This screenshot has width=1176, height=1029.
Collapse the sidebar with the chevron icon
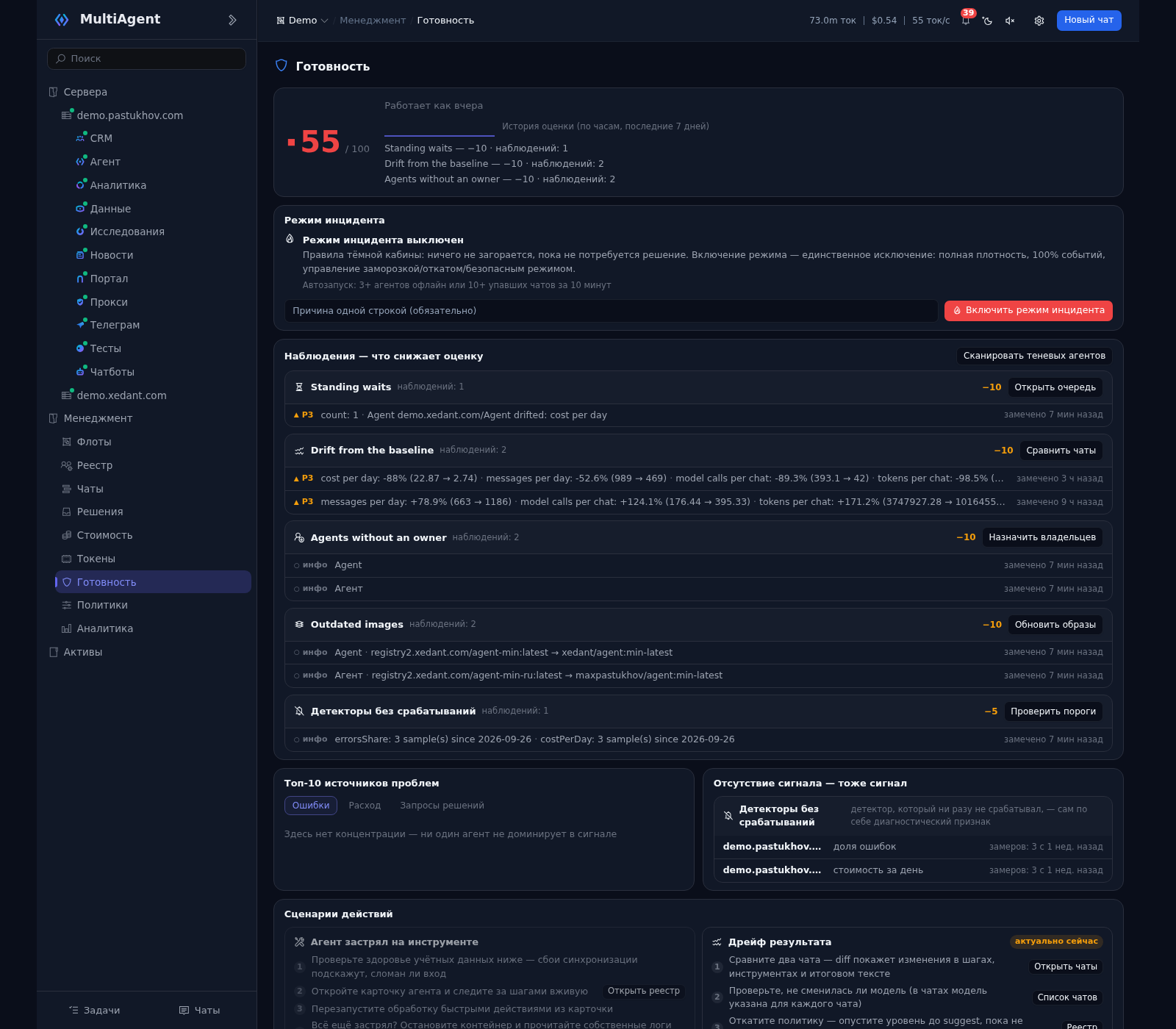[232, 20]
